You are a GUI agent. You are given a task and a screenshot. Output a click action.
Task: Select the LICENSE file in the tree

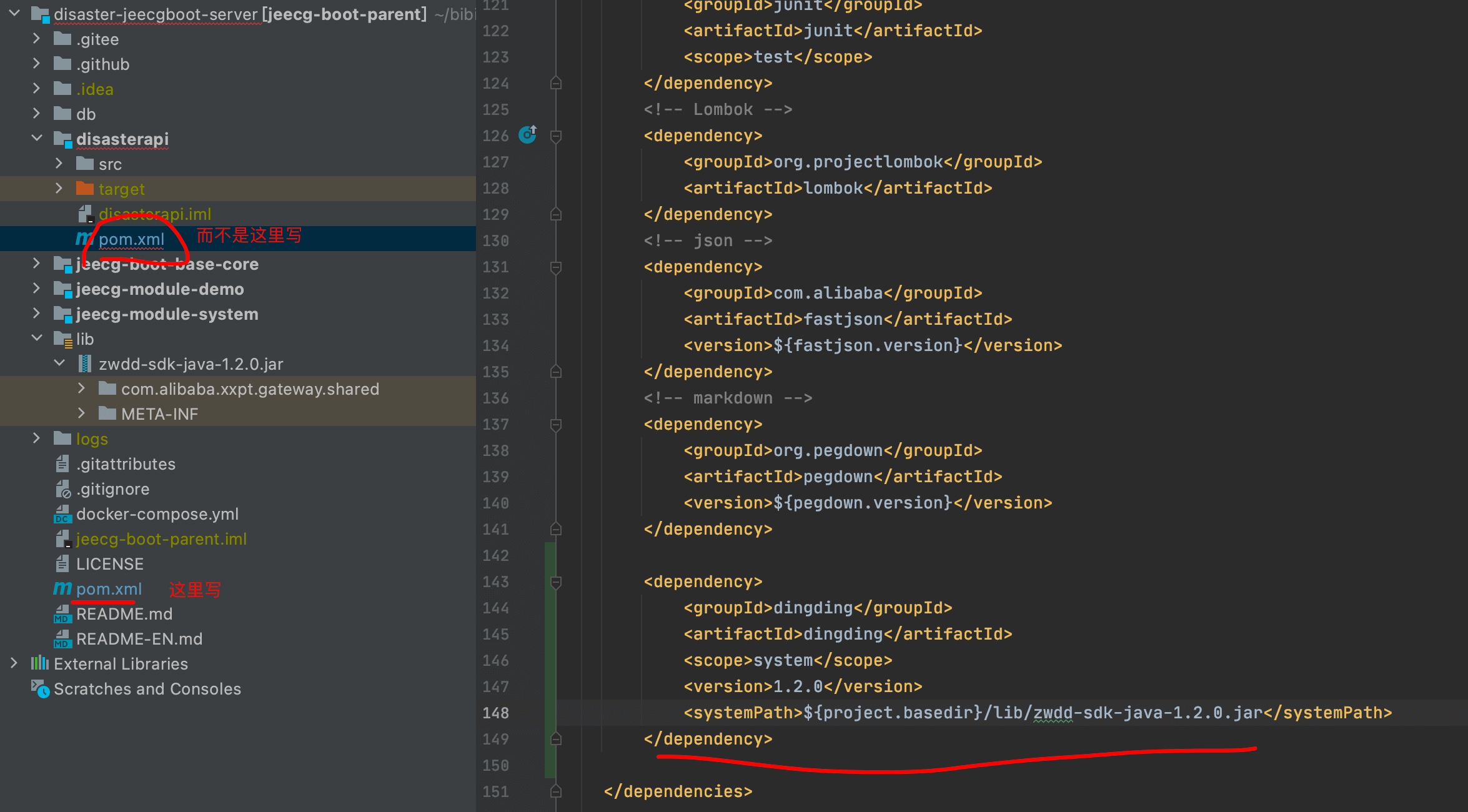[110, 564]
